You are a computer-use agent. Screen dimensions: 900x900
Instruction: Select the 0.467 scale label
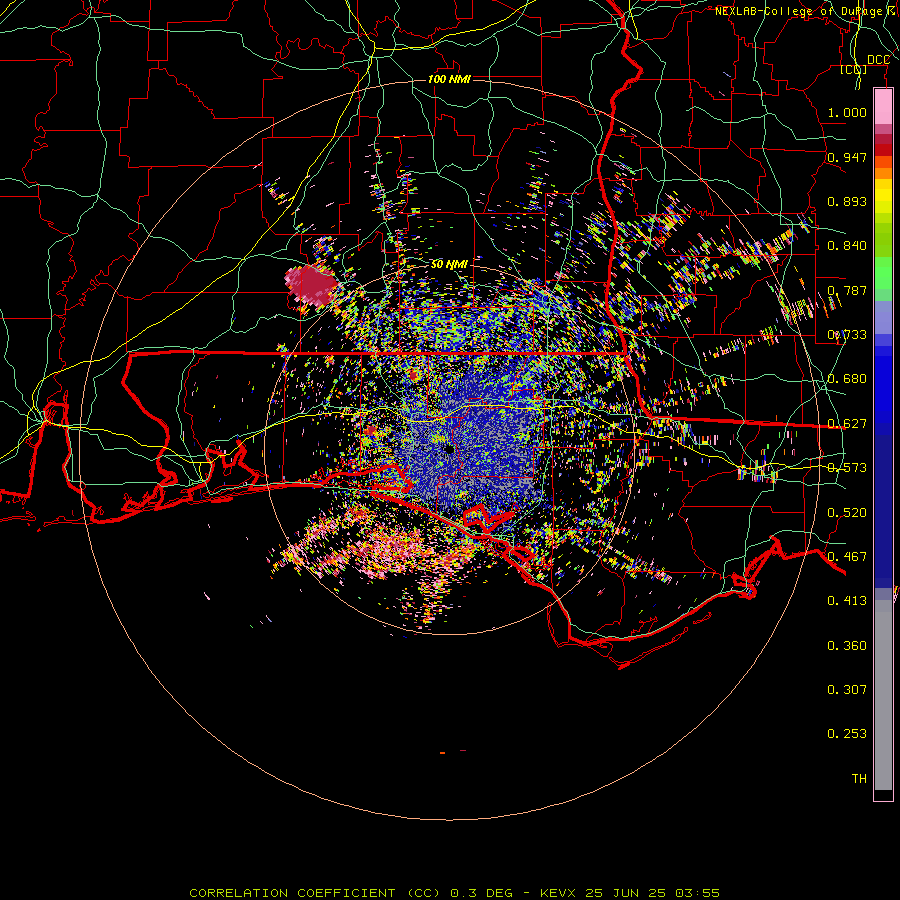coord(847,557)
